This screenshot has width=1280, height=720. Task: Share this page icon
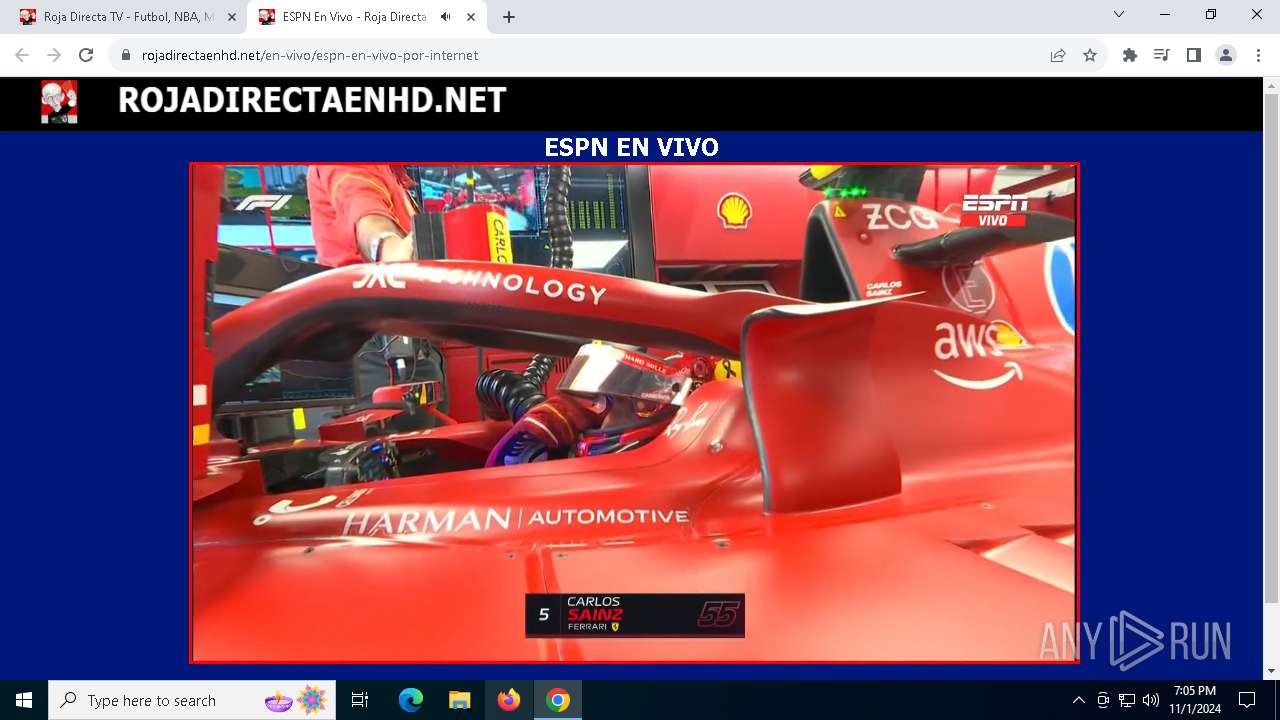pos(1058,55)
